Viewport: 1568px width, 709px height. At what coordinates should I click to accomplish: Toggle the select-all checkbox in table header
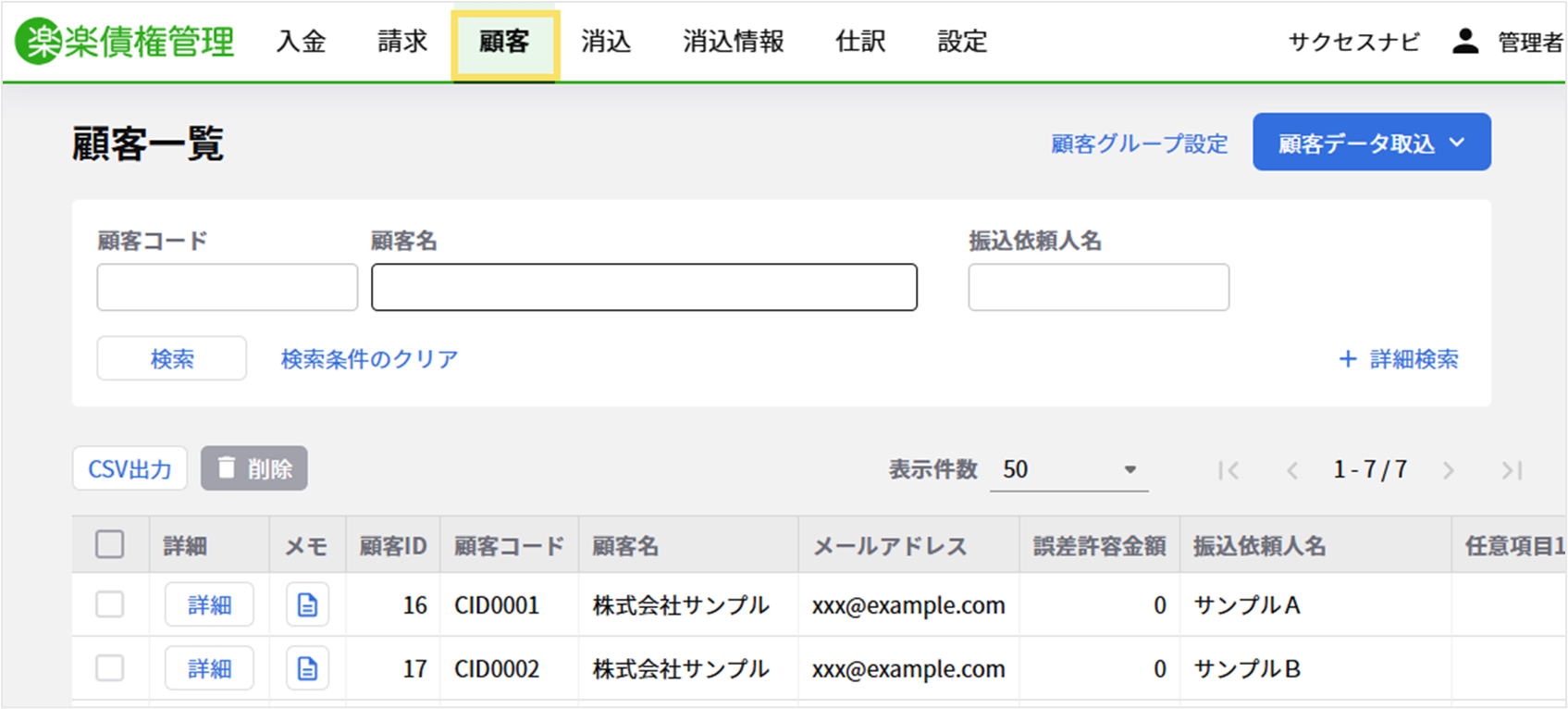point(110,545)
